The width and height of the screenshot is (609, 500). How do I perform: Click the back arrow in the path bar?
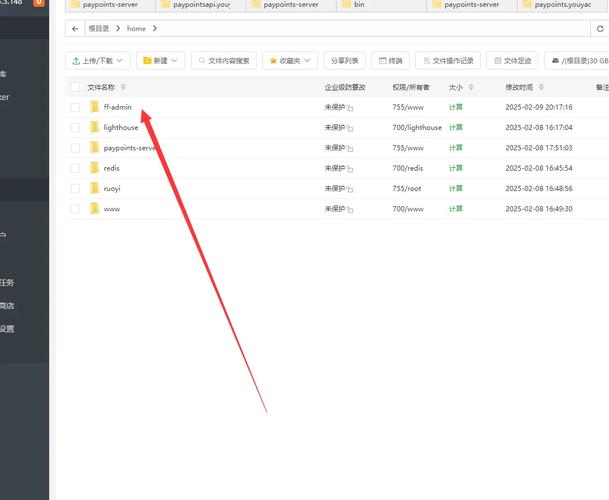(x=75, y=29)
